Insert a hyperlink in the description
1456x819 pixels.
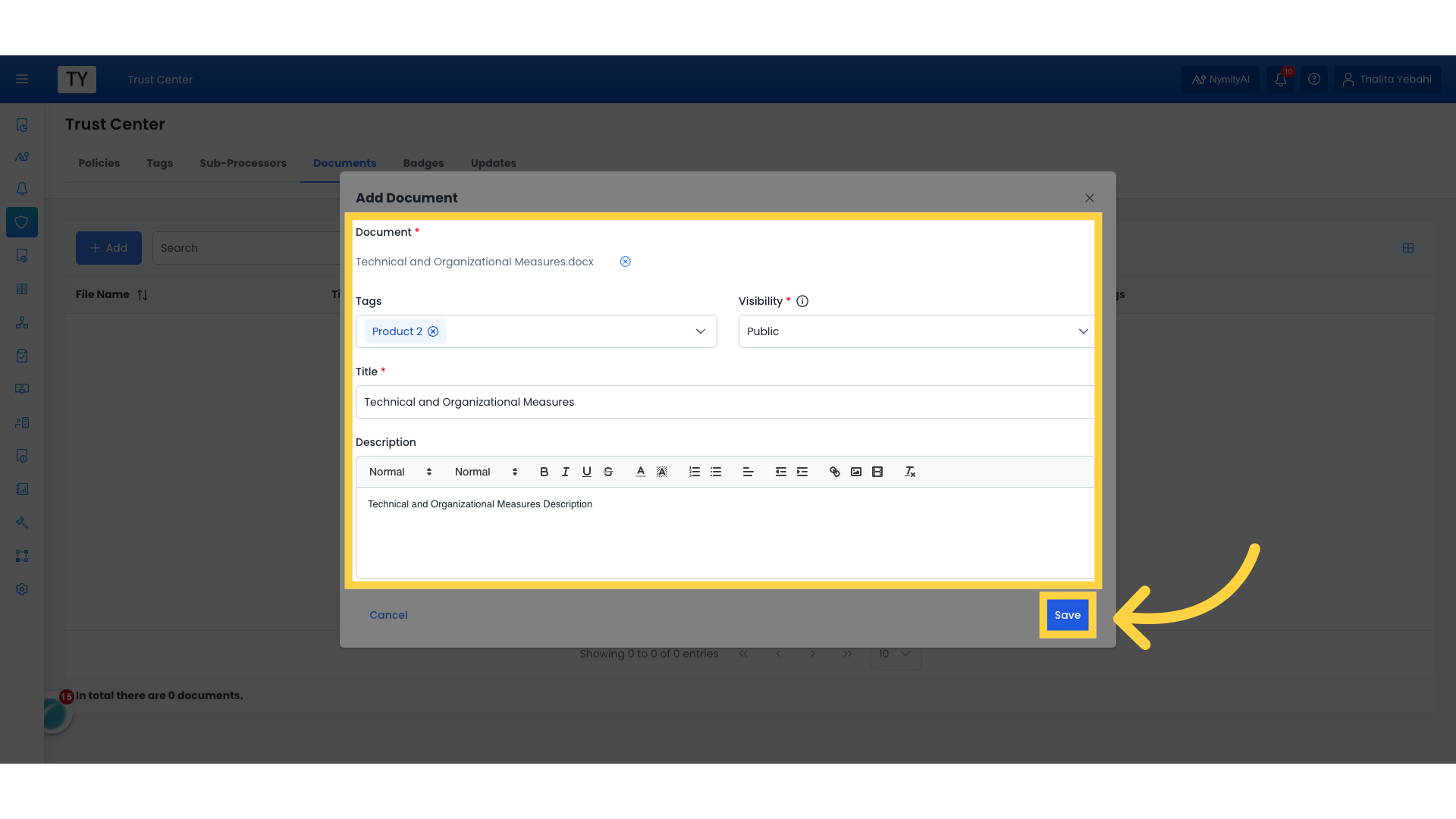pos(834,471)
